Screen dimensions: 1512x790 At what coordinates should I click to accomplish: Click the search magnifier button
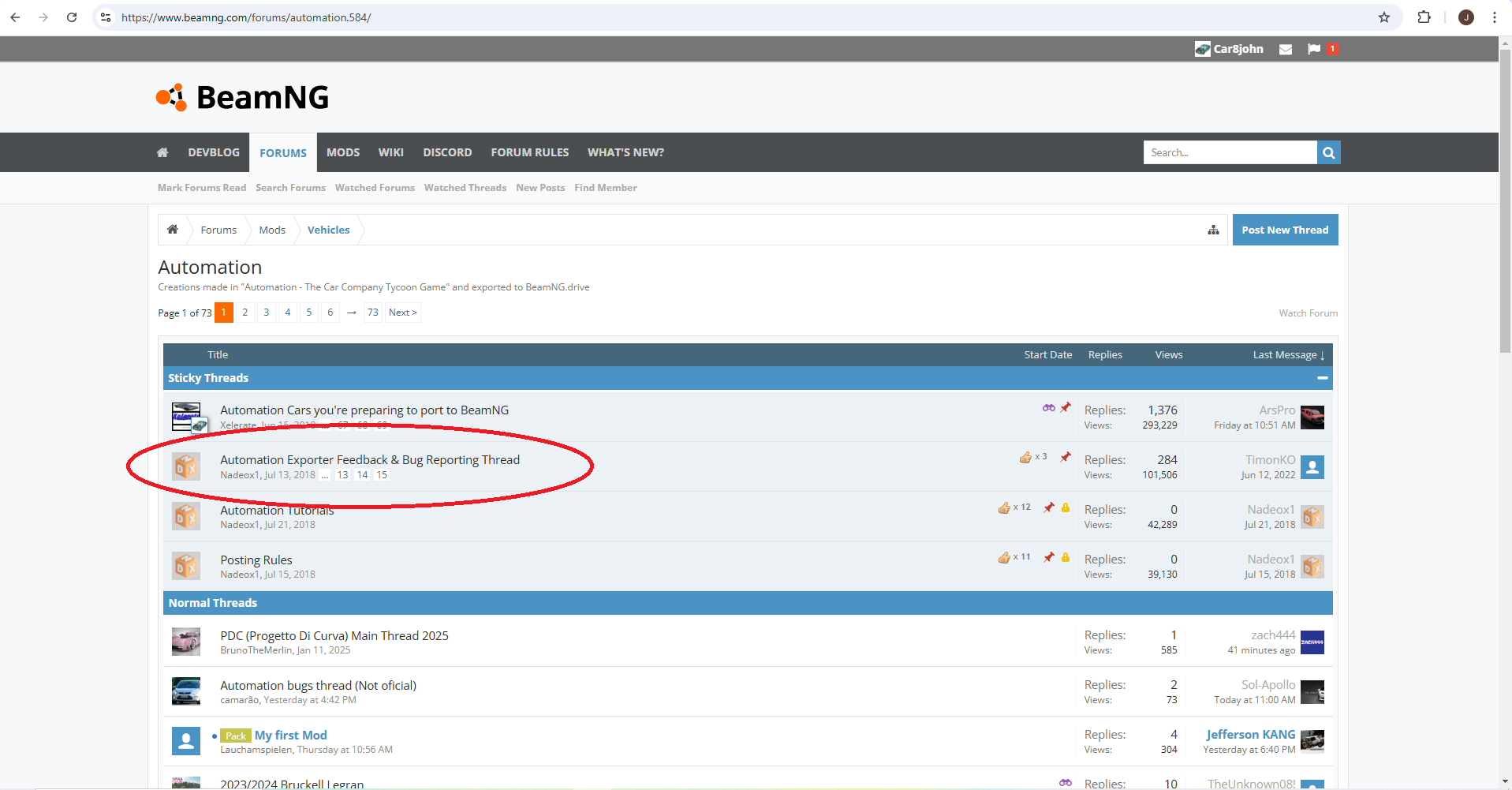tap(1329, 152)
